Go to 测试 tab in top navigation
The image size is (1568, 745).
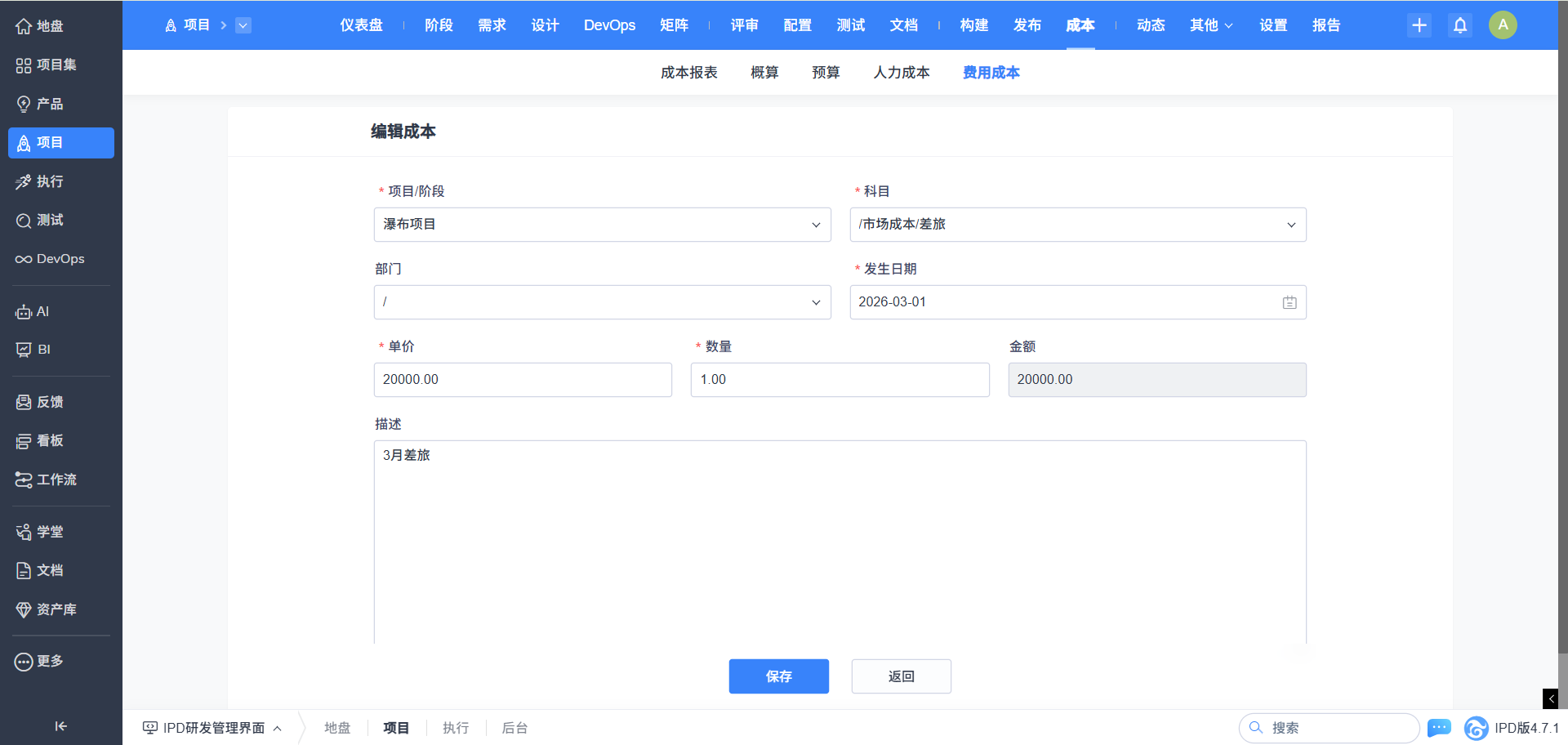(850, 25)
